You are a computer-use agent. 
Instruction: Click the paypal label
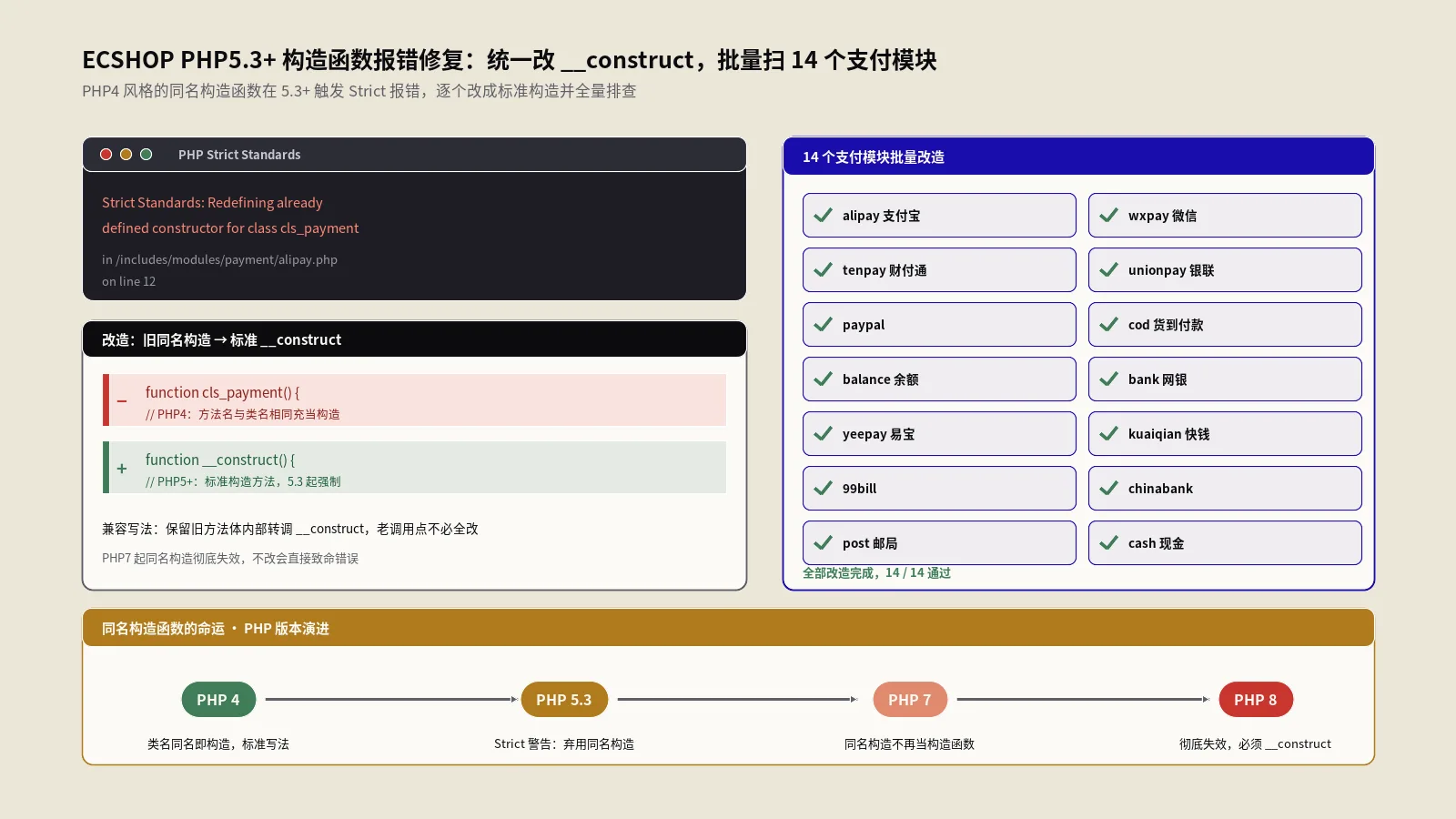pyautogui.click(x=864, y=325)
